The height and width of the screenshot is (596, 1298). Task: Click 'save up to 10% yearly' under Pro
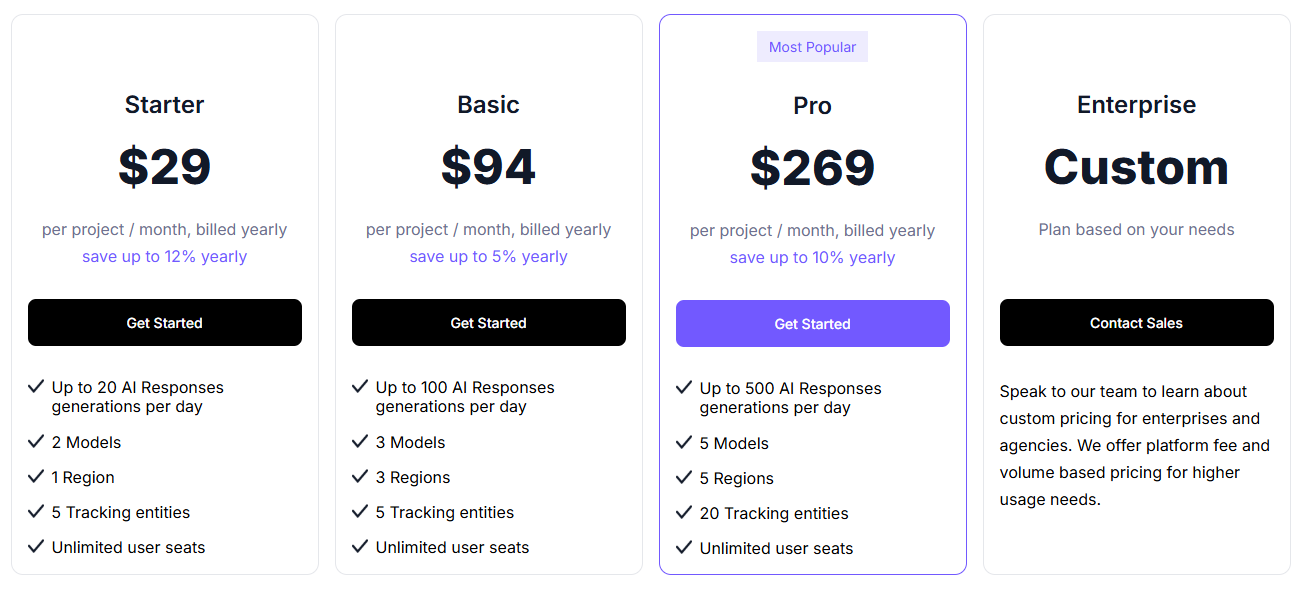pos(812,257)
